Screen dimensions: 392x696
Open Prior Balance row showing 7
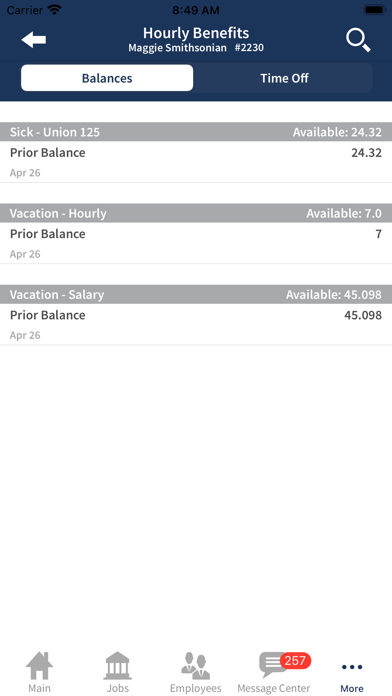tap(196, 243)
